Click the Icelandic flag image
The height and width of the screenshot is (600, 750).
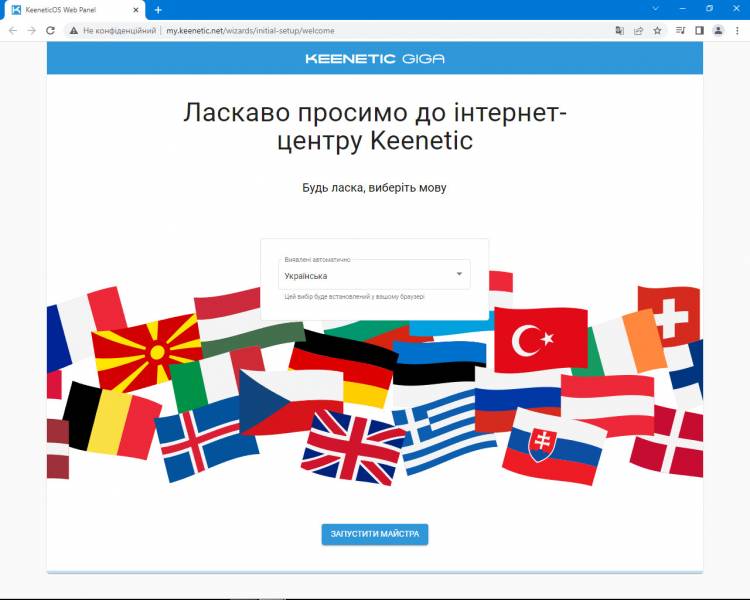tap(206, 440)
